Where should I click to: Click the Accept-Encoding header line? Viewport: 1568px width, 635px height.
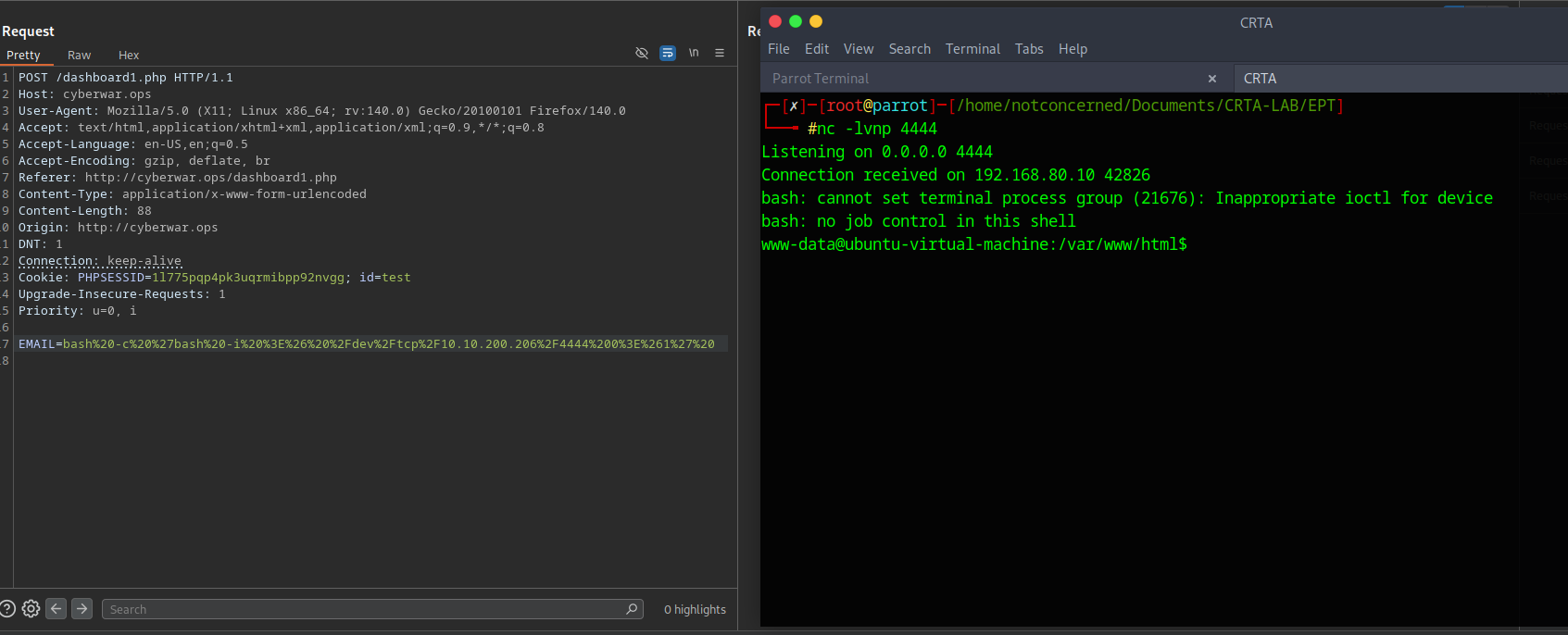tap(144, 161)
